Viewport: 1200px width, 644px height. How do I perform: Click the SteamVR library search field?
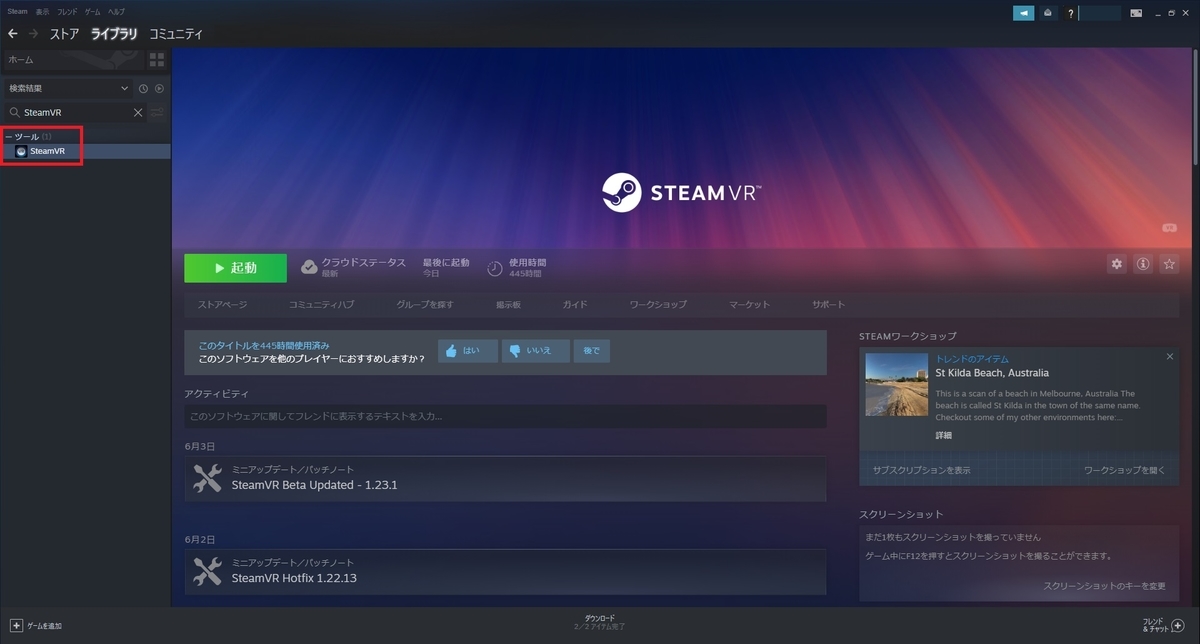(x=76, y=112)
